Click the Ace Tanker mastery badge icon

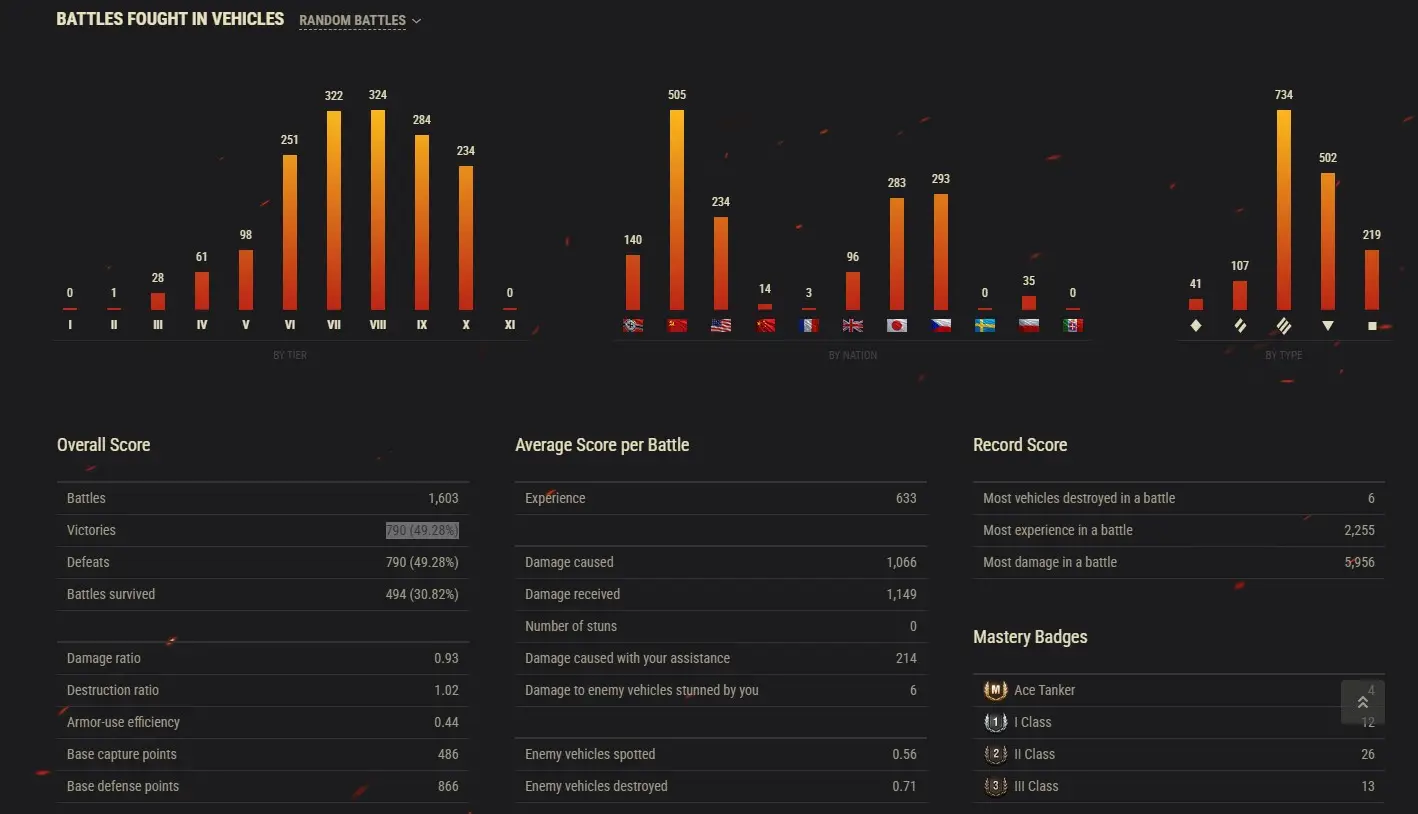coord(995,690)
